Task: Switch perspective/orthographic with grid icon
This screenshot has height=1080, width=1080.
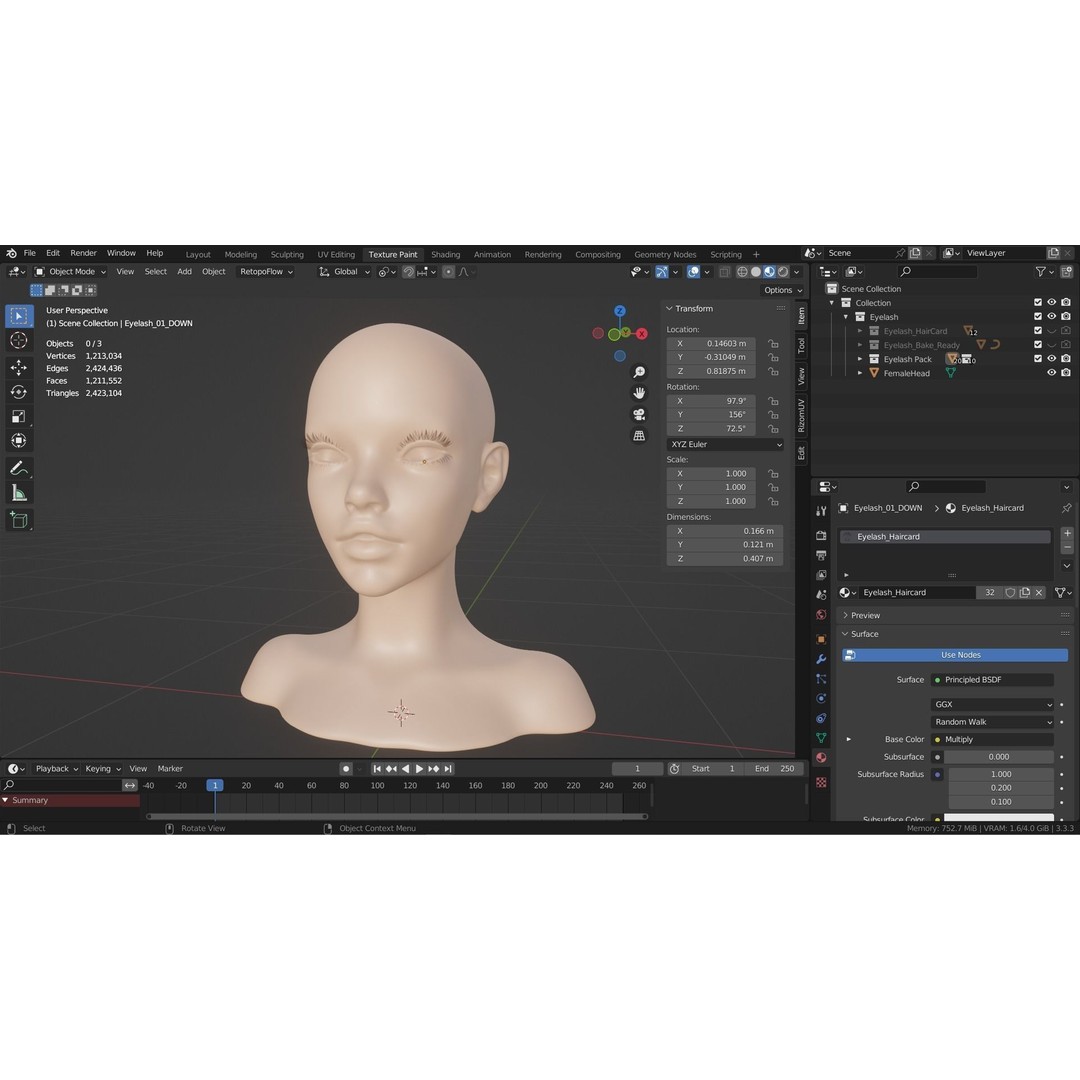Action: [639, 436]
